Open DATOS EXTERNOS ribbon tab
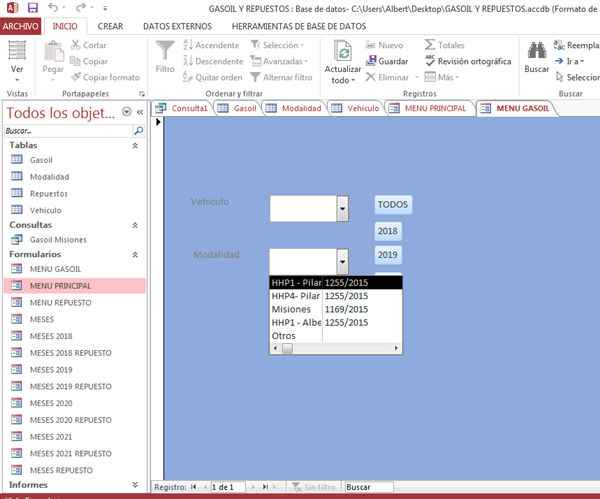Image resolution: width=600 pixels, height=499 pixels. [177, 26]
